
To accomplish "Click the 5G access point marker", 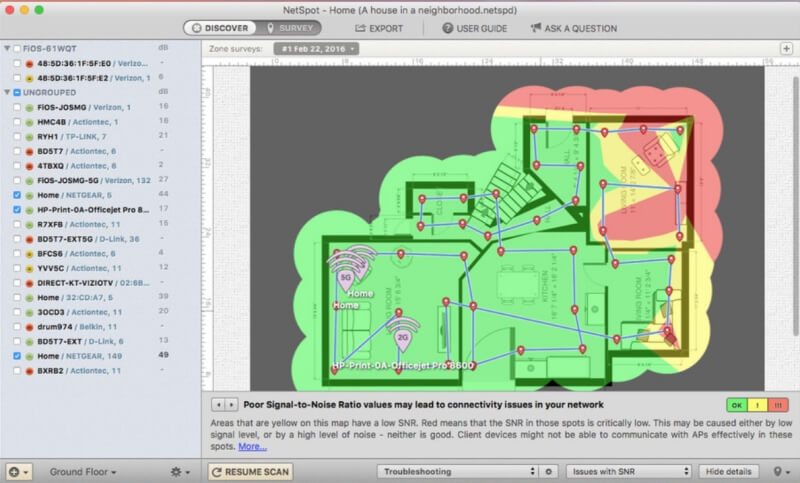I will click(346, 279).
